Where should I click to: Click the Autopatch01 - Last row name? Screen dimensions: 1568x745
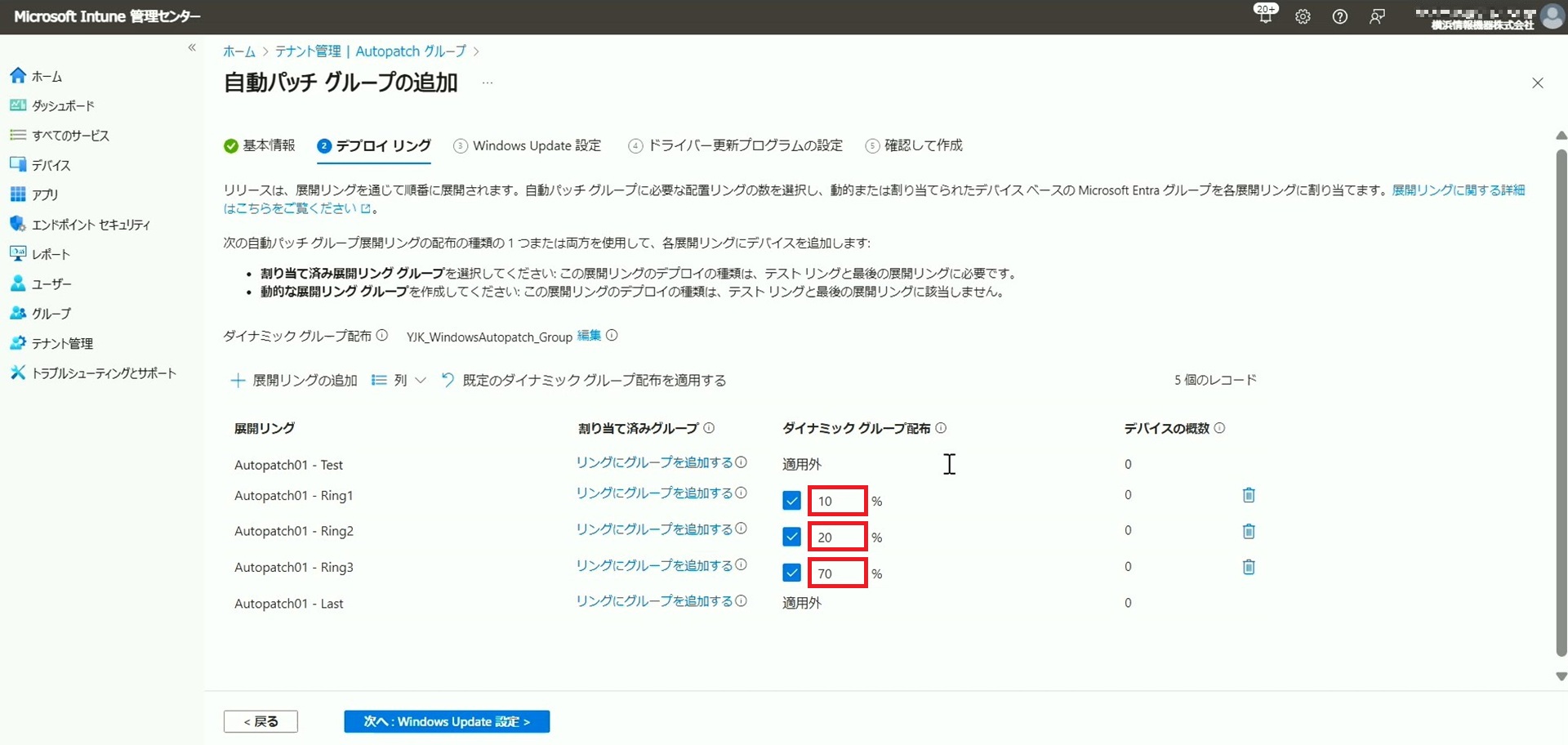[x=289, y=604]
